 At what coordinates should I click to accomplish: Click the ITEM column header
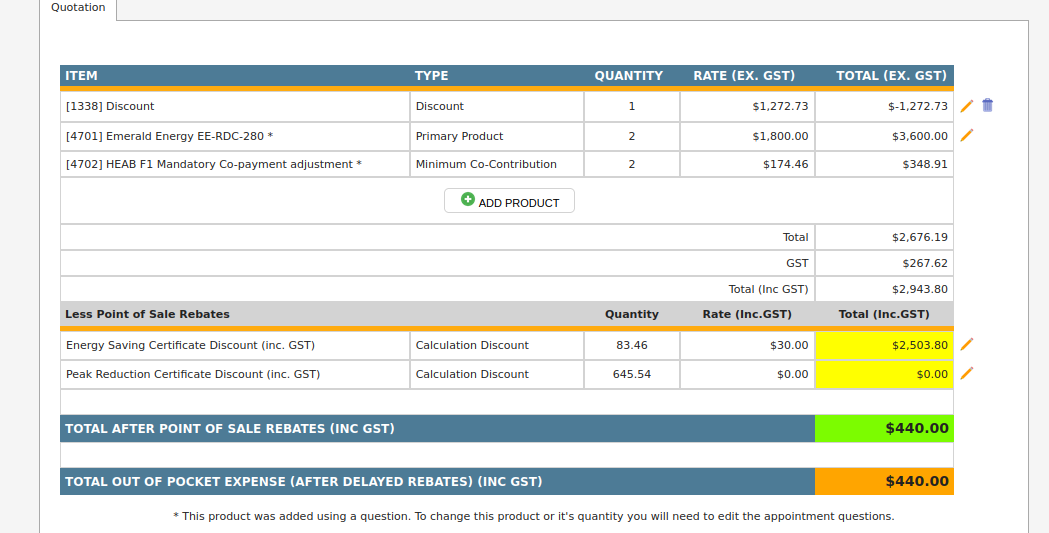click(x=81, y=76)
